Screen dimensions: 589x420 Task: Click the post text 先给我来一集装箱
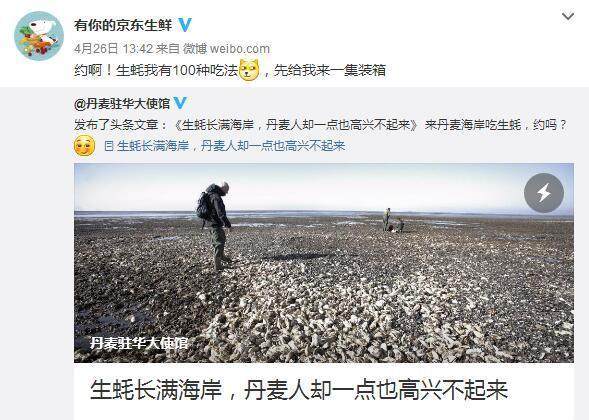[x=329, y=70]
